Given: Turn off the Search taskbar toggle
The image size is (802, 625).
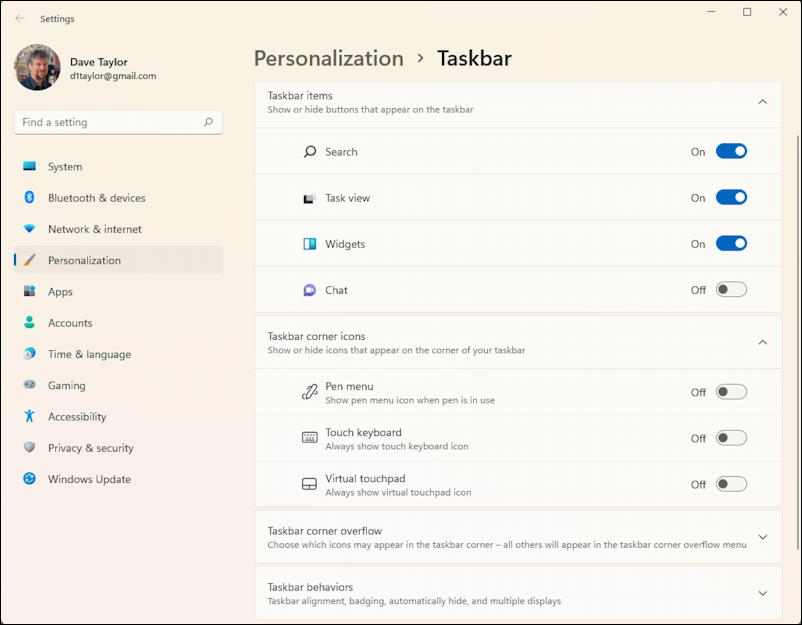Looking at the screenshot, I should click(731, 151).
